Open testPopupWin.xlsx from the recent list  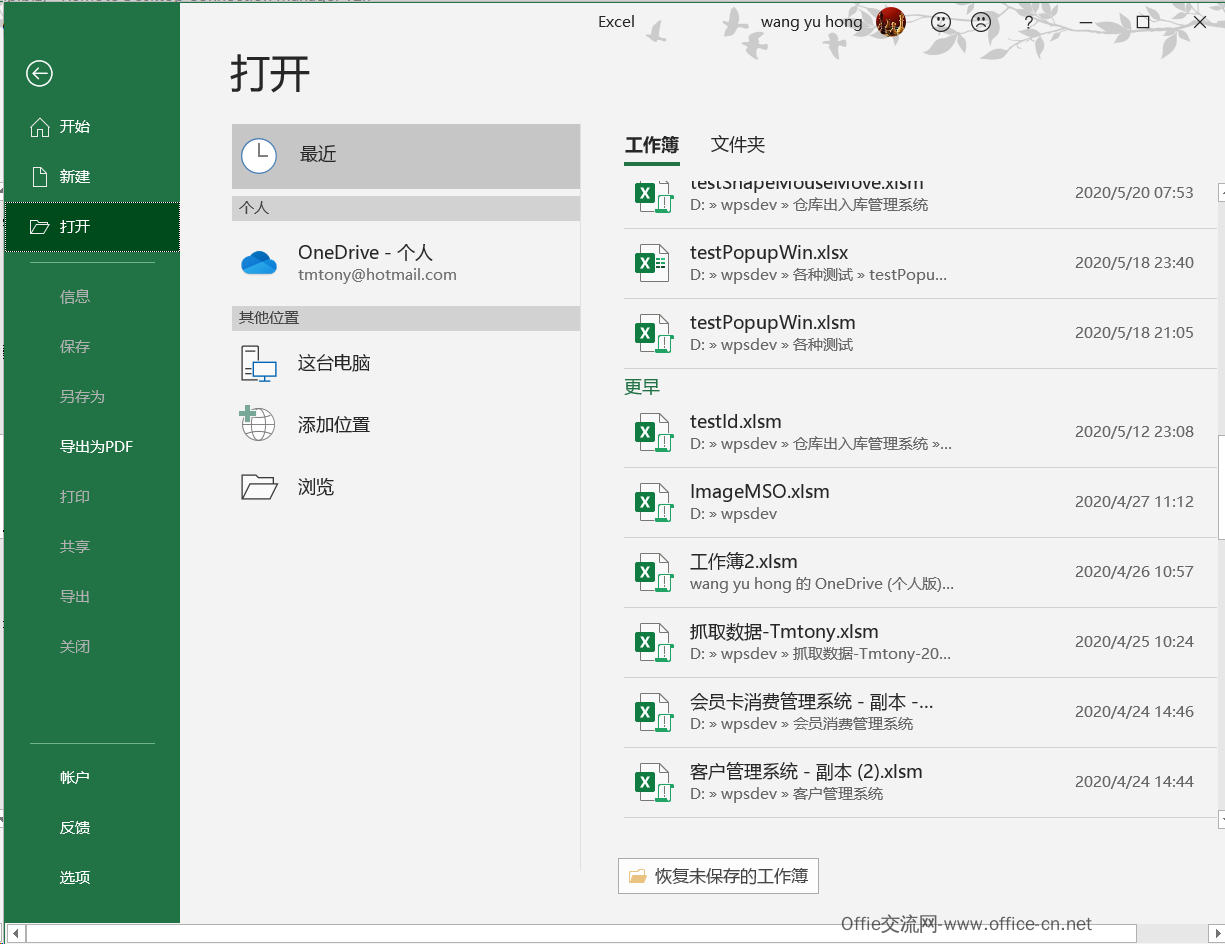920,263
